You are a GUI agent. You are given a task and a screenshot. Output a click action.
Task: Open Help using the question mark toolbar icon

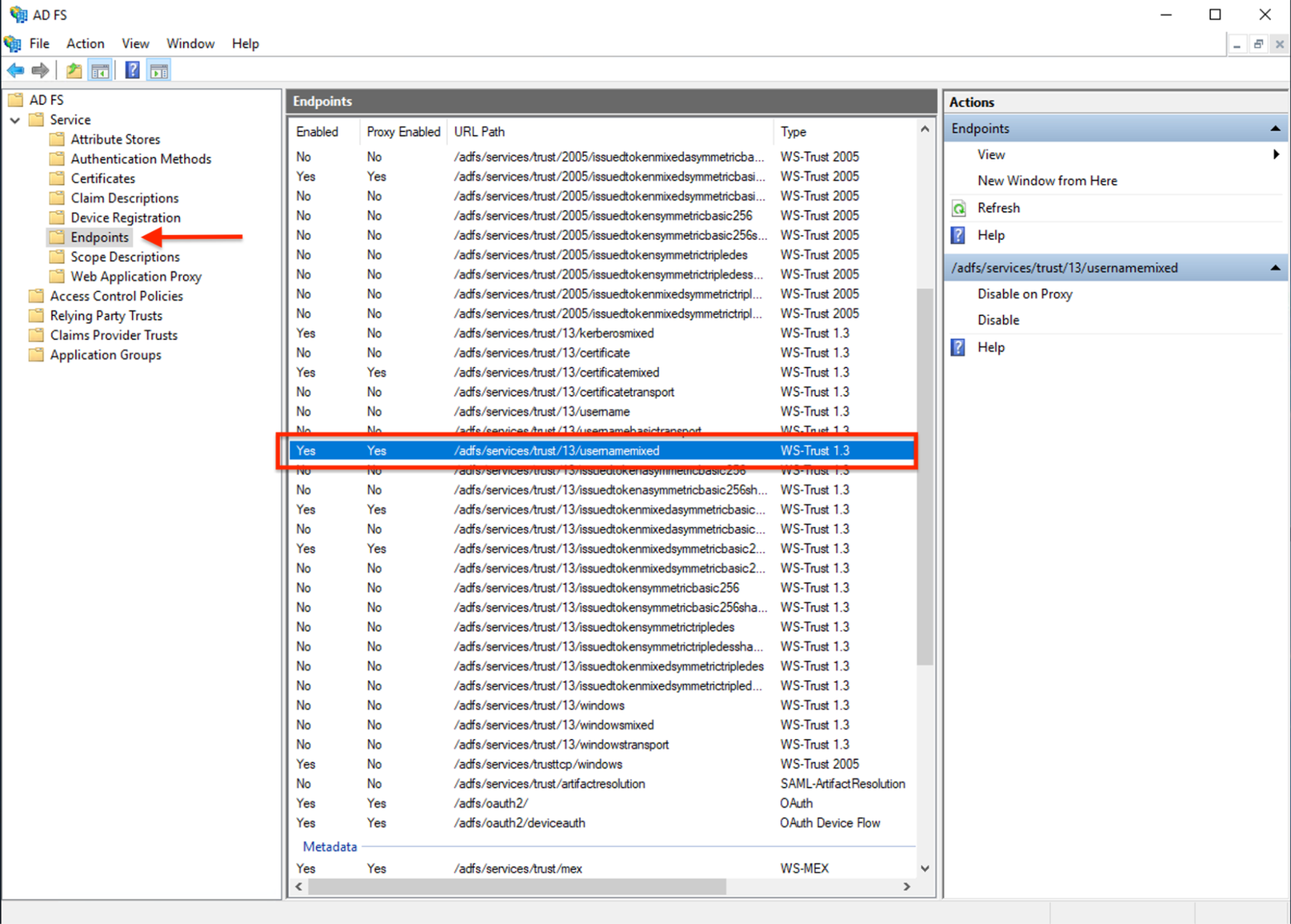(132, 70)
